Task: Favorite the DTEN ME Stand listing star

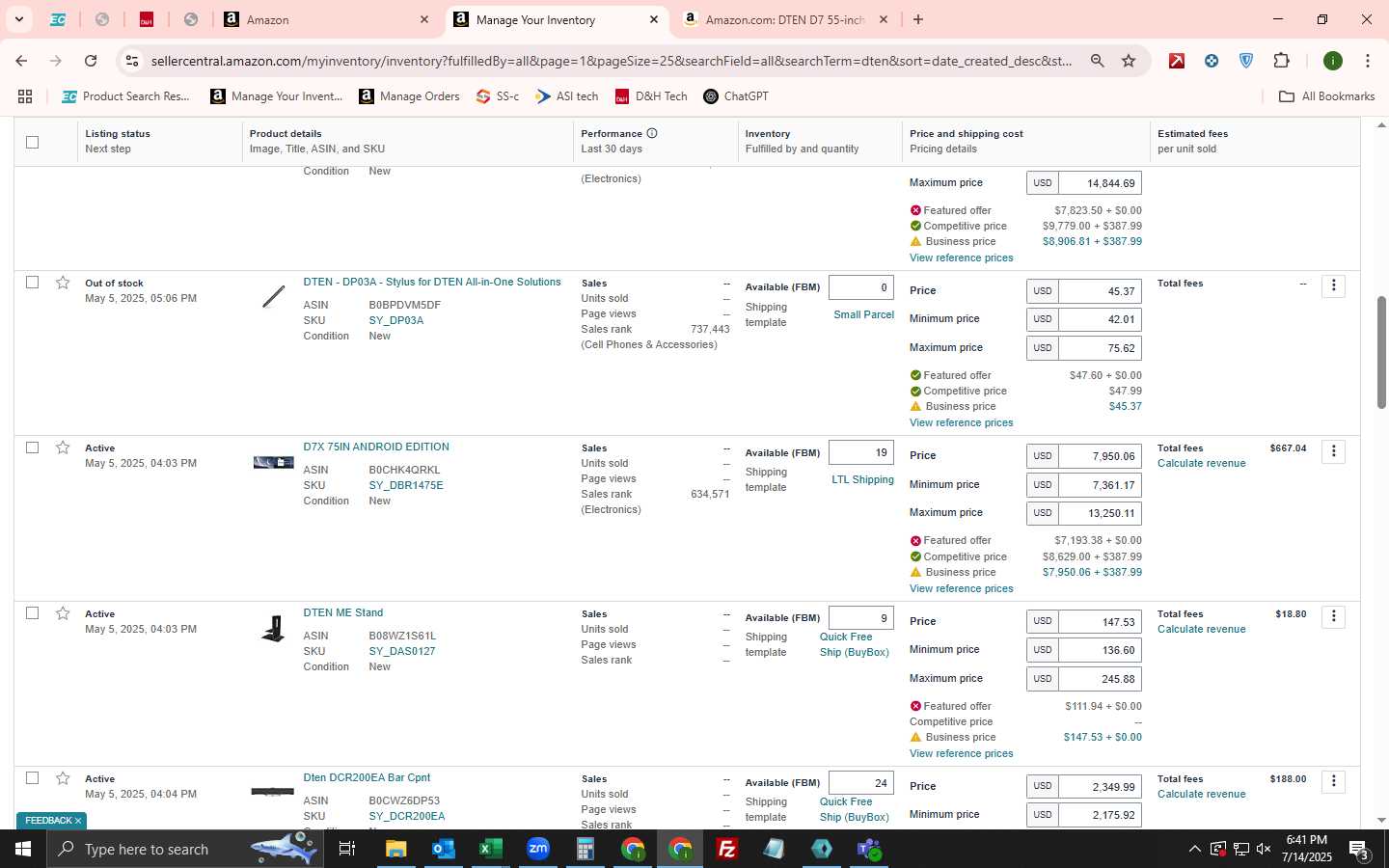Action: click(63, 613)
